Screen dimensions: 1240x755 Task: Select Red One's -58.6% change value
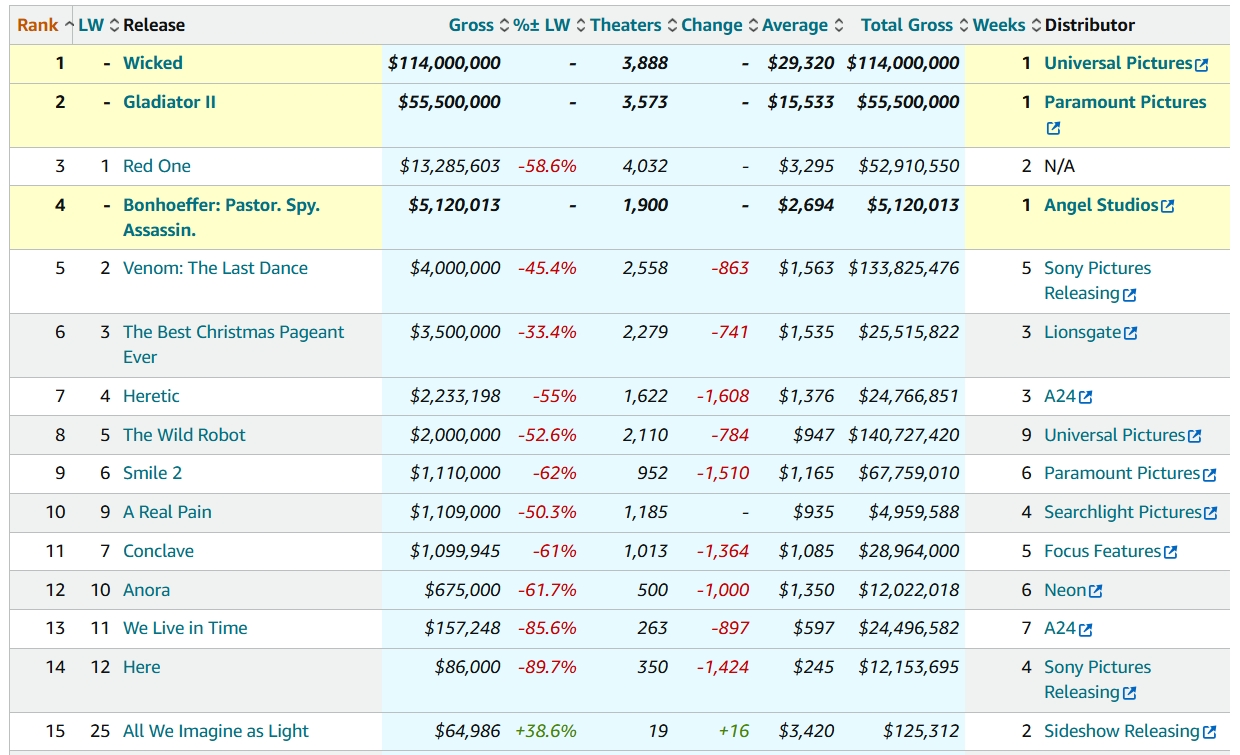pyautogui.click(x=547, y=166)
